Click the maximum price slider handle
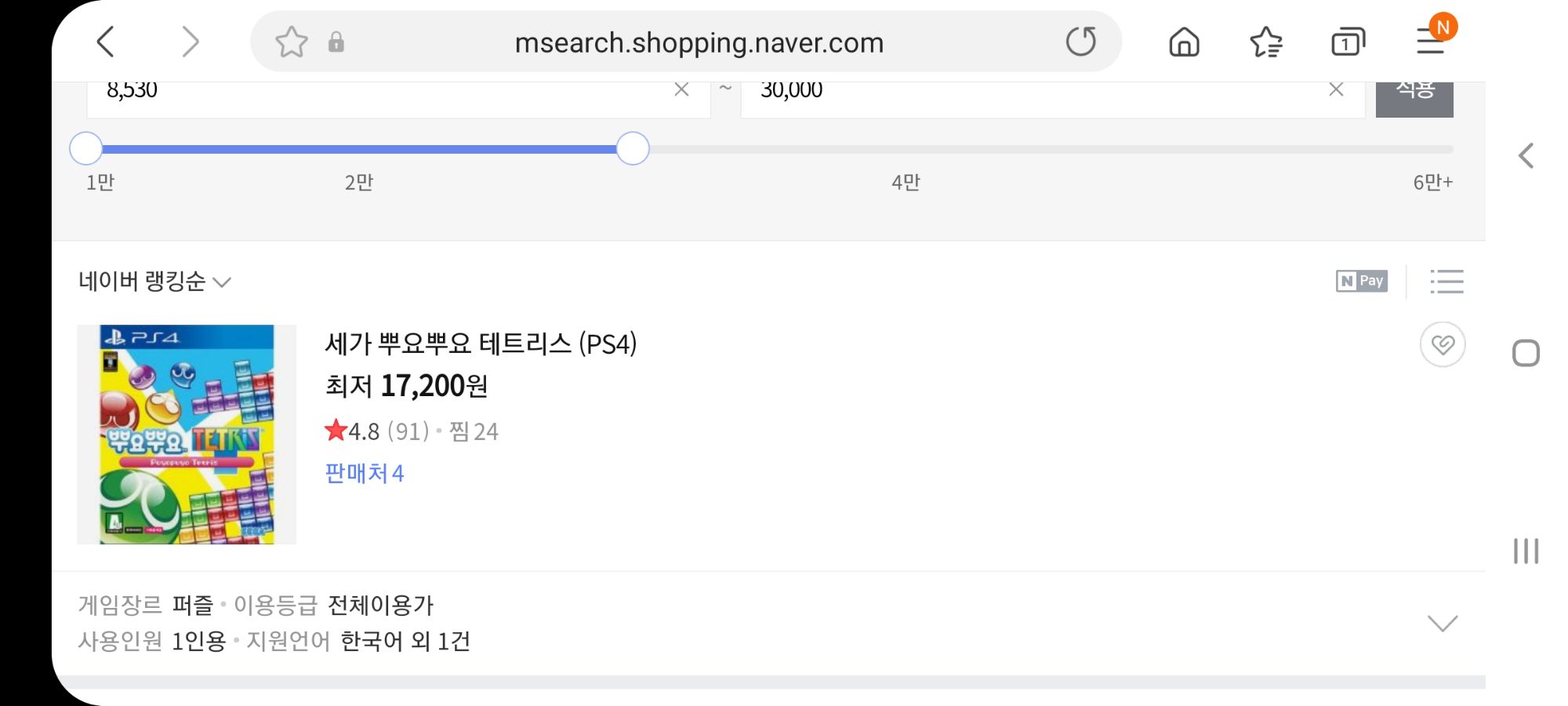Image resolution: width=1568 pixels, height=706 pixels. (x=633, y=148)
